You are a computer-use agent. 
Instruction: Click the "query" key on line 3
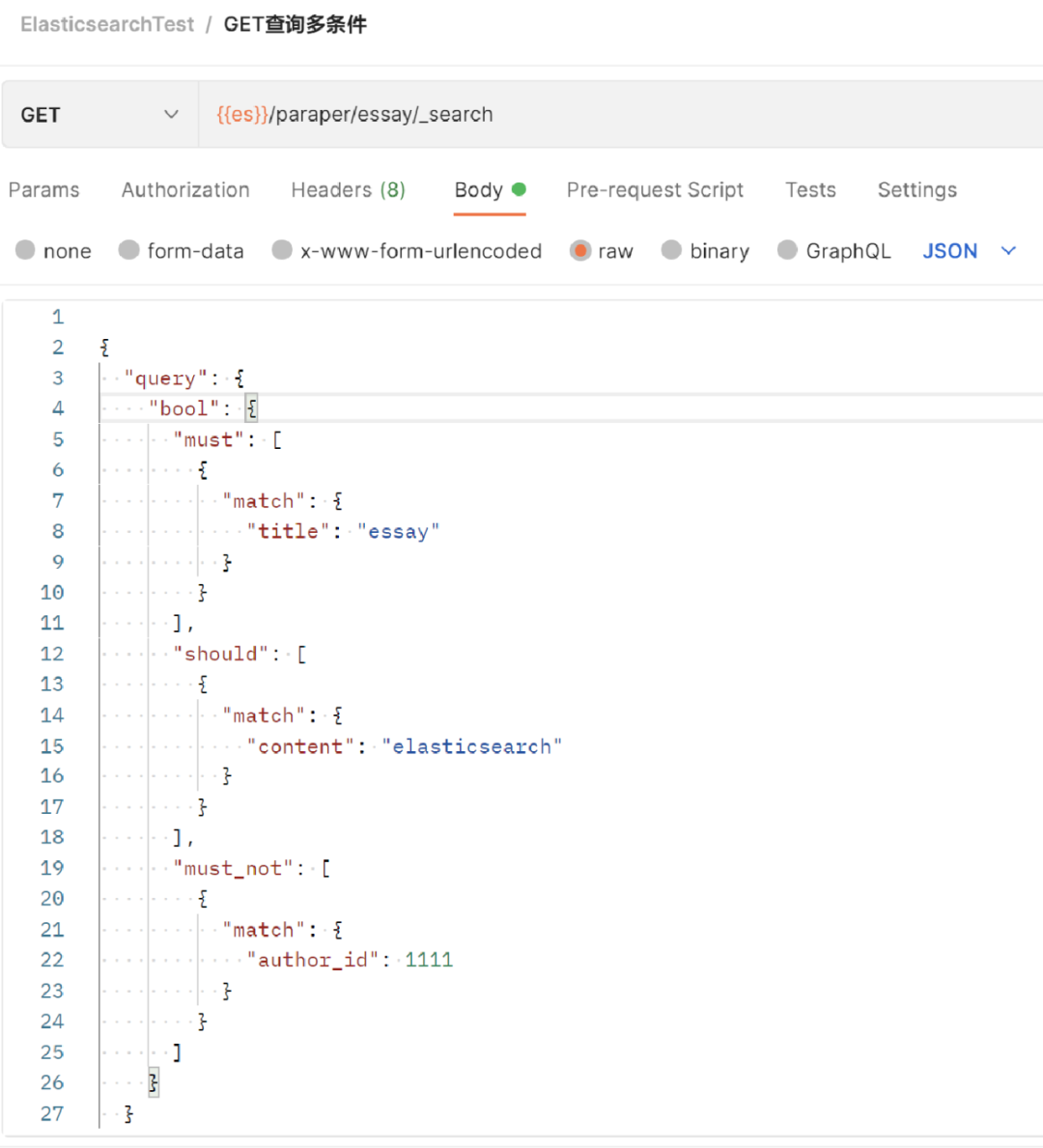point(166,378)
